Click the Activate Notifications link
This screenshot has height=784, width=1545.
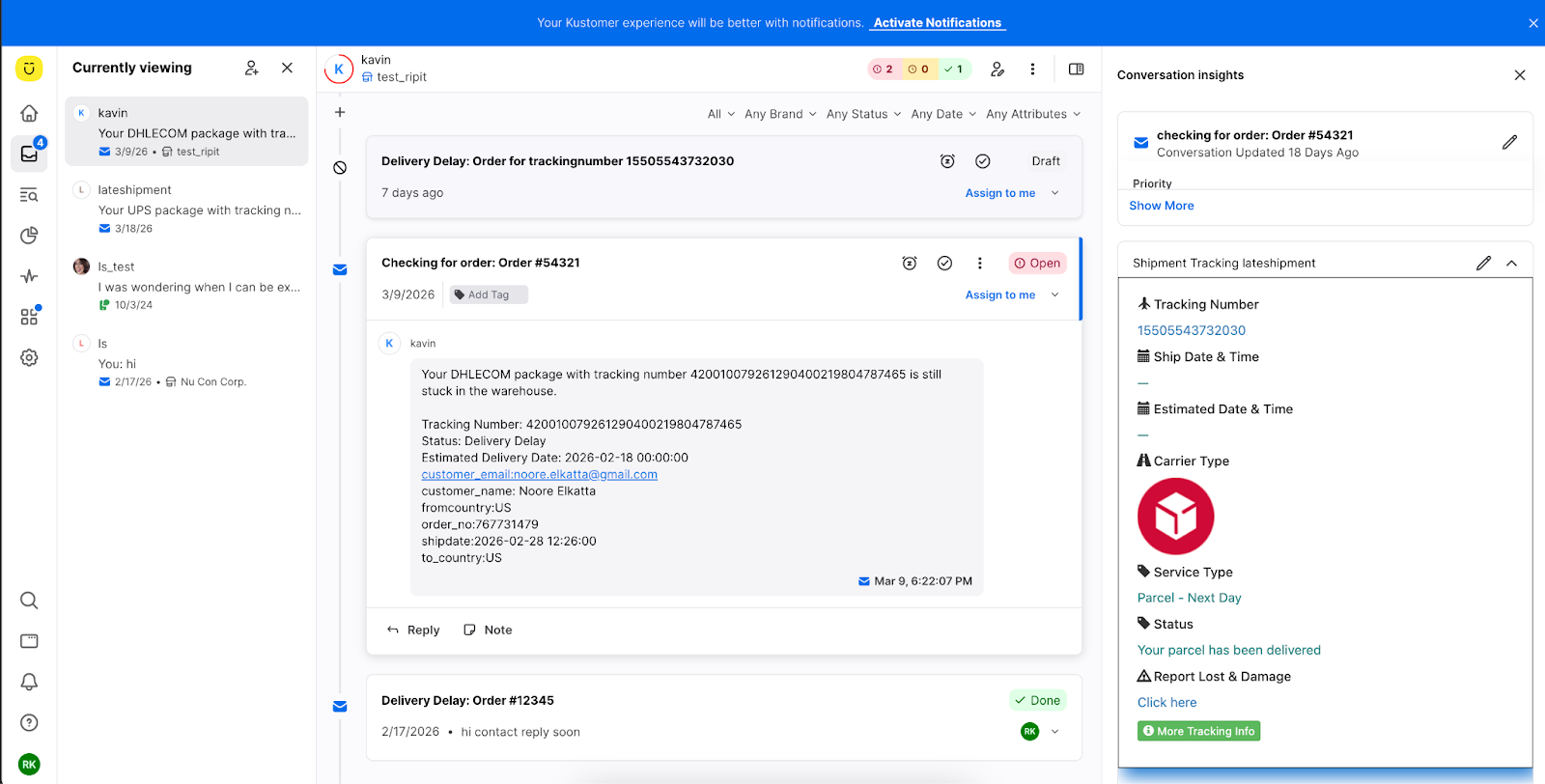pyautogui.click(x=937, y=23)
